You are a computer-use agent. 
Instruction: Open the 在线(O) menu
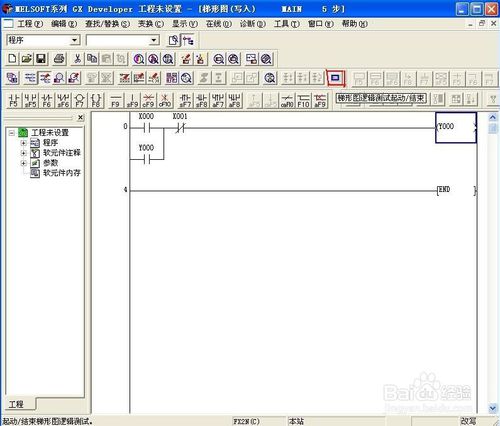pos(219,24)
